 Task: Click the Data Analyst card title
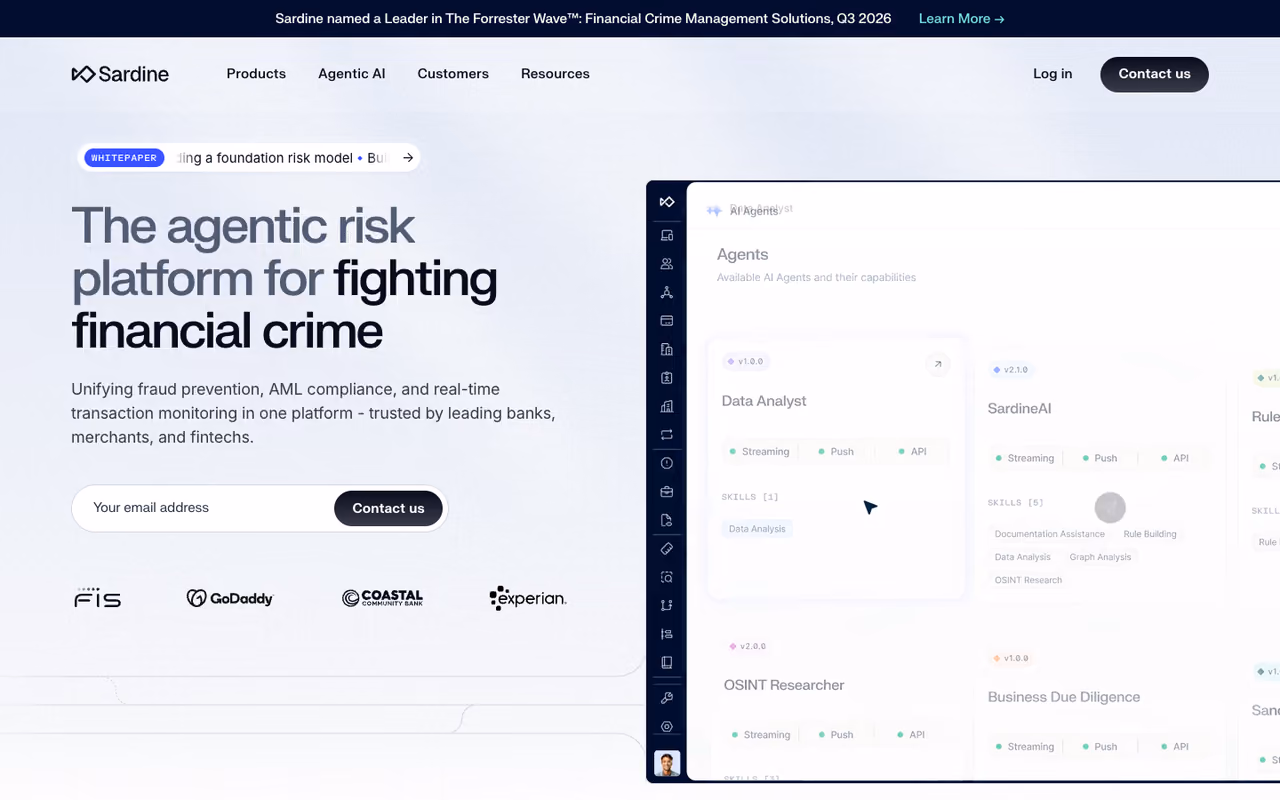764,401
